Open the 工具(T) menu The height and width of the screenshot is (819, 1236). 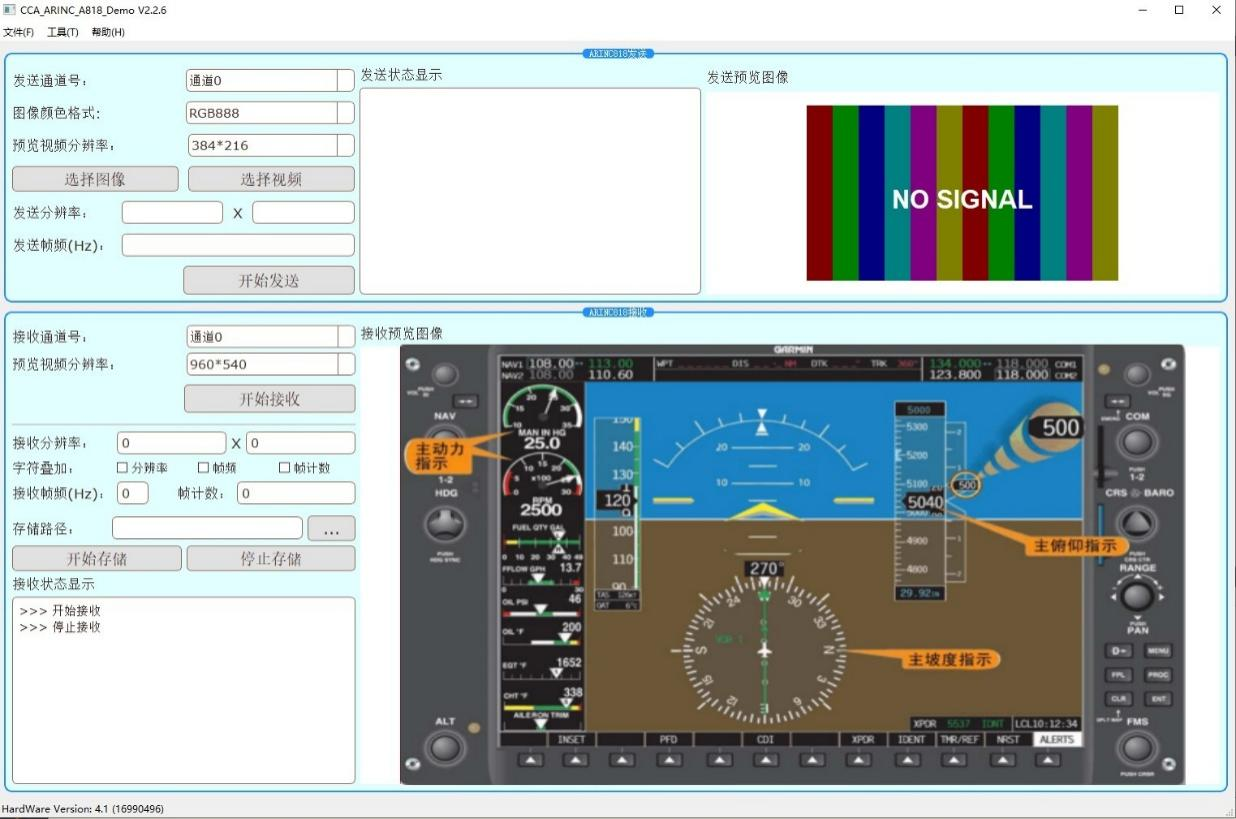click(x=63, y=32)
